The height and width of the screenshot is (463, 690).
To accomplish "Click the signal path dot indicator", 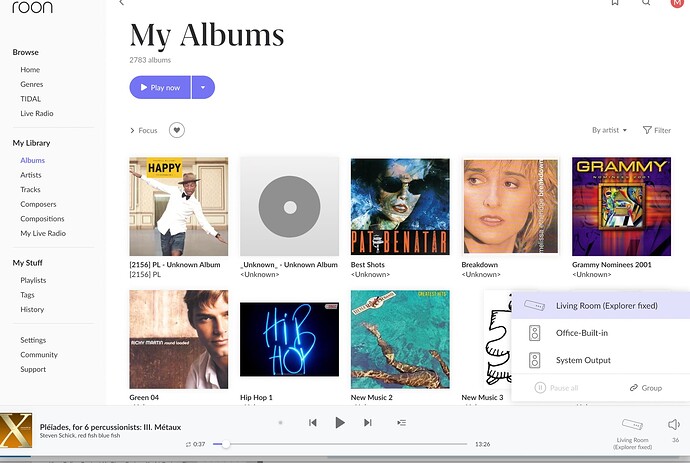I will 280,423.
